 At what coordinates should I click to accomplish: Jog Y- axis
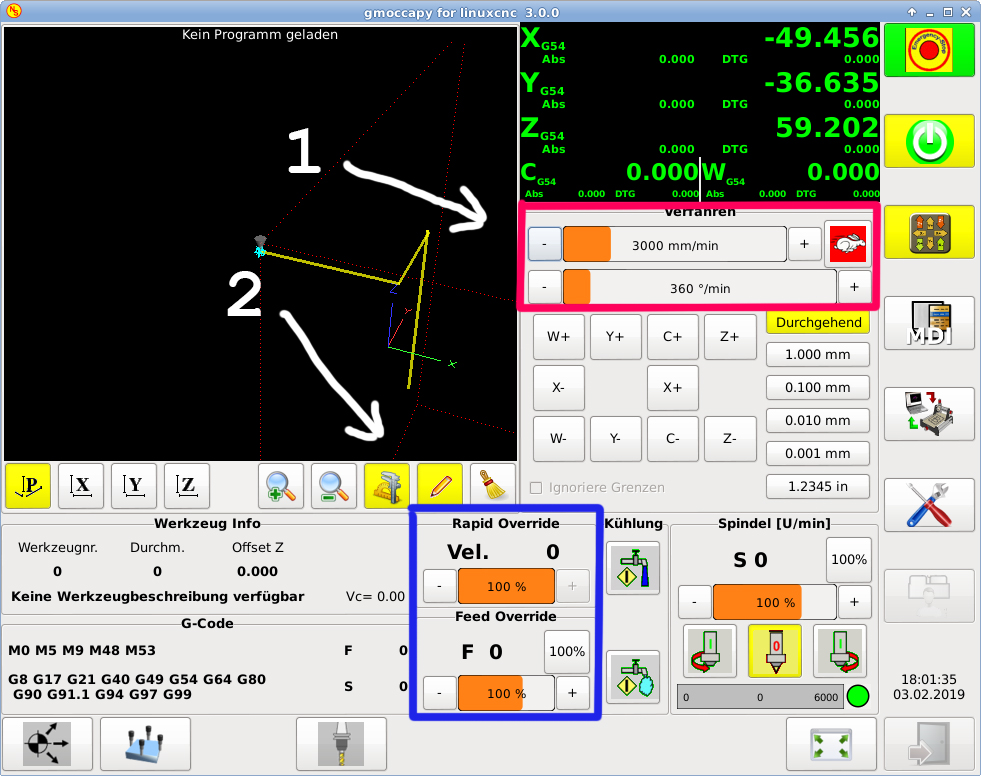click(x=616, y=439)
